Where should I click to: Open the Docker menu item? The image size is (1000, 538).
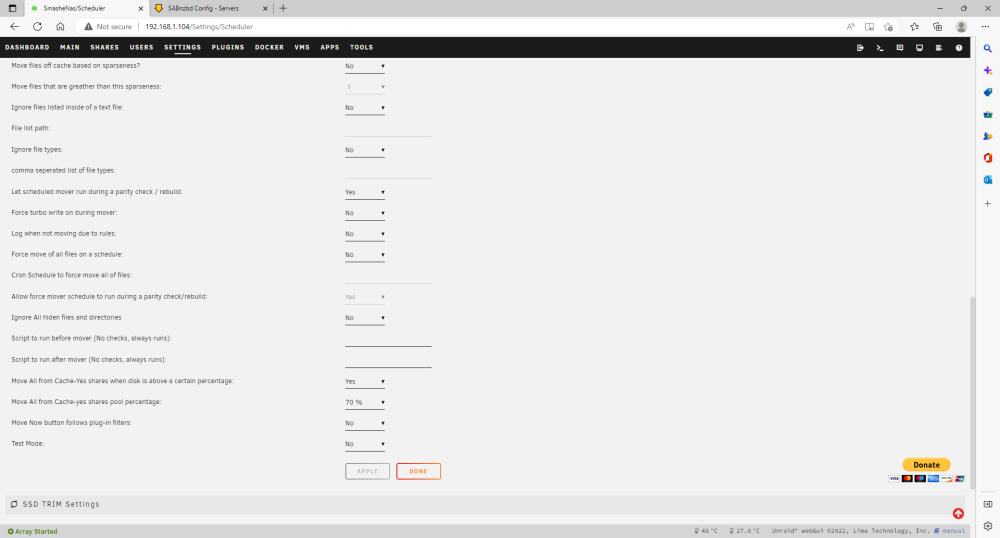[269, 47]
